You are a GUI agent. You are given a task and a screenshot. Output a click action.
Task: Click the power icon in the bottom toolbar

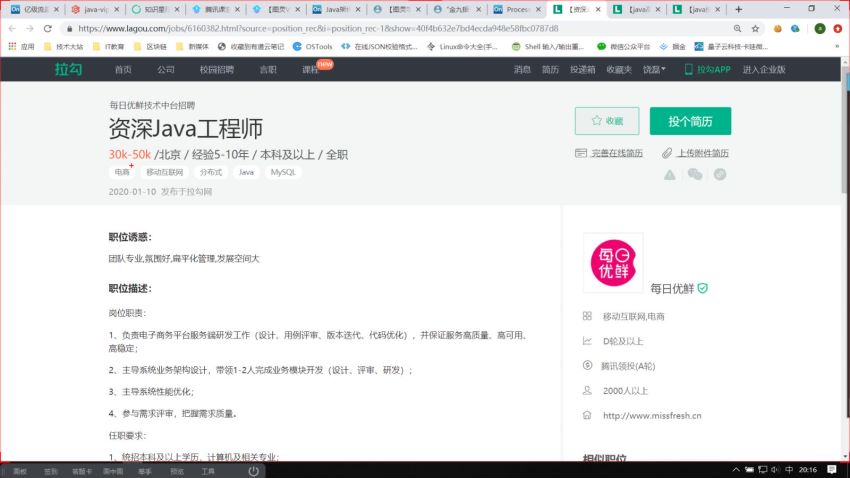253,471
